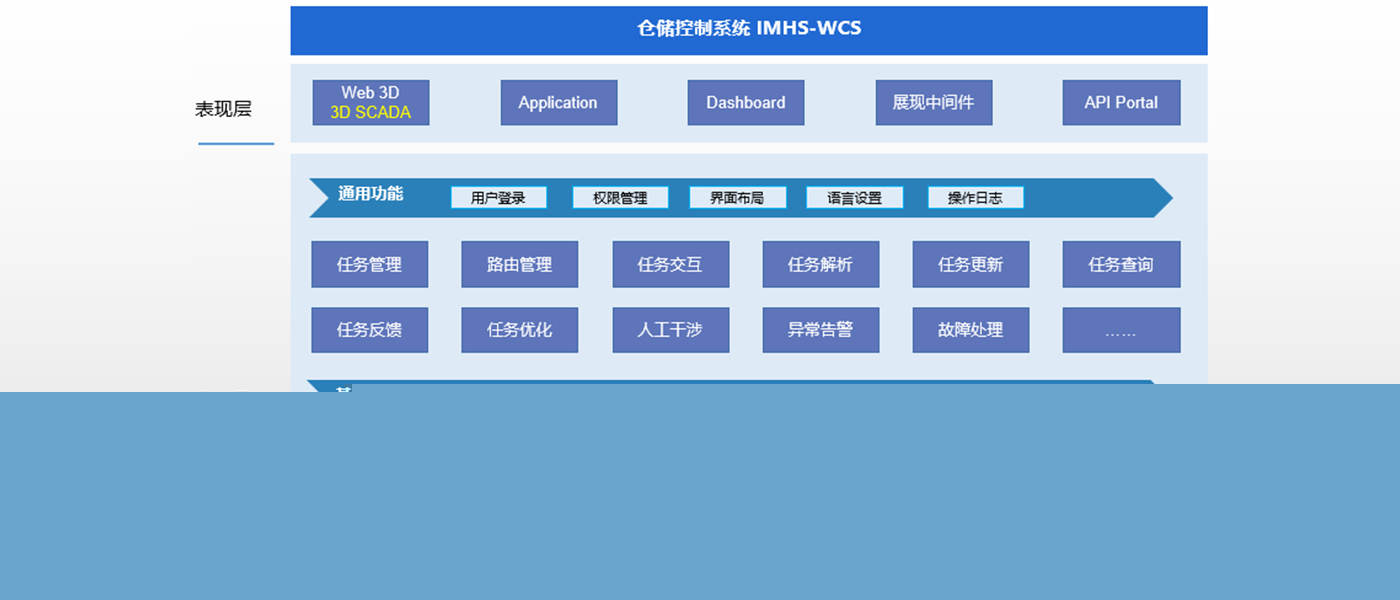The image size is (1400, 600).
Task: Switch to 界面布局 tab
Action: pos(737,198)
